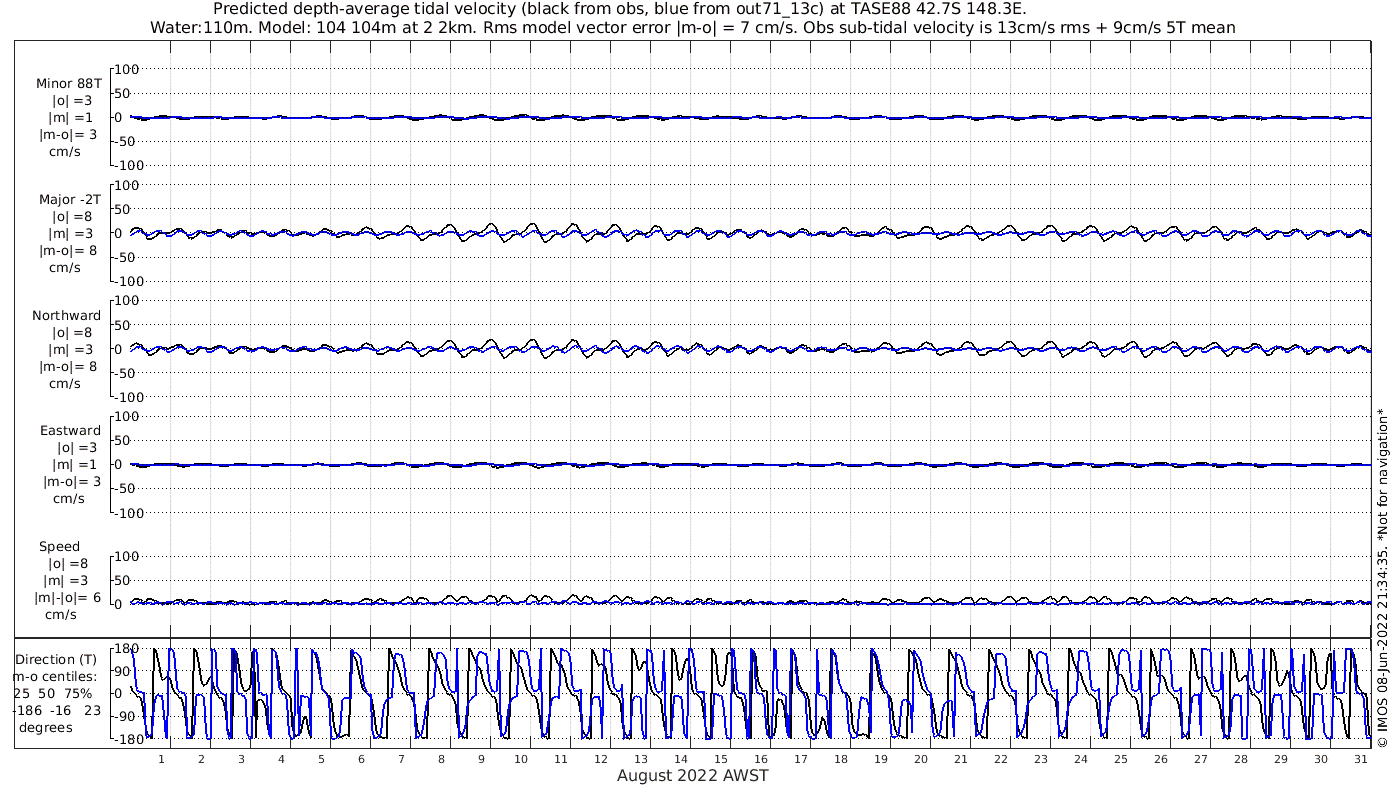Screen dimensions: 1400x797
Task: Click day 13 on the date axis
Action: (641, 759)
